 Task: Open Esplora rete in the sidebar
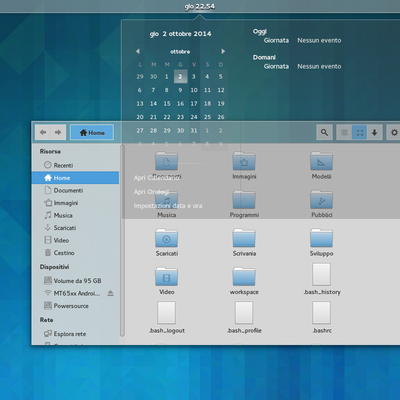coord(75,334)
